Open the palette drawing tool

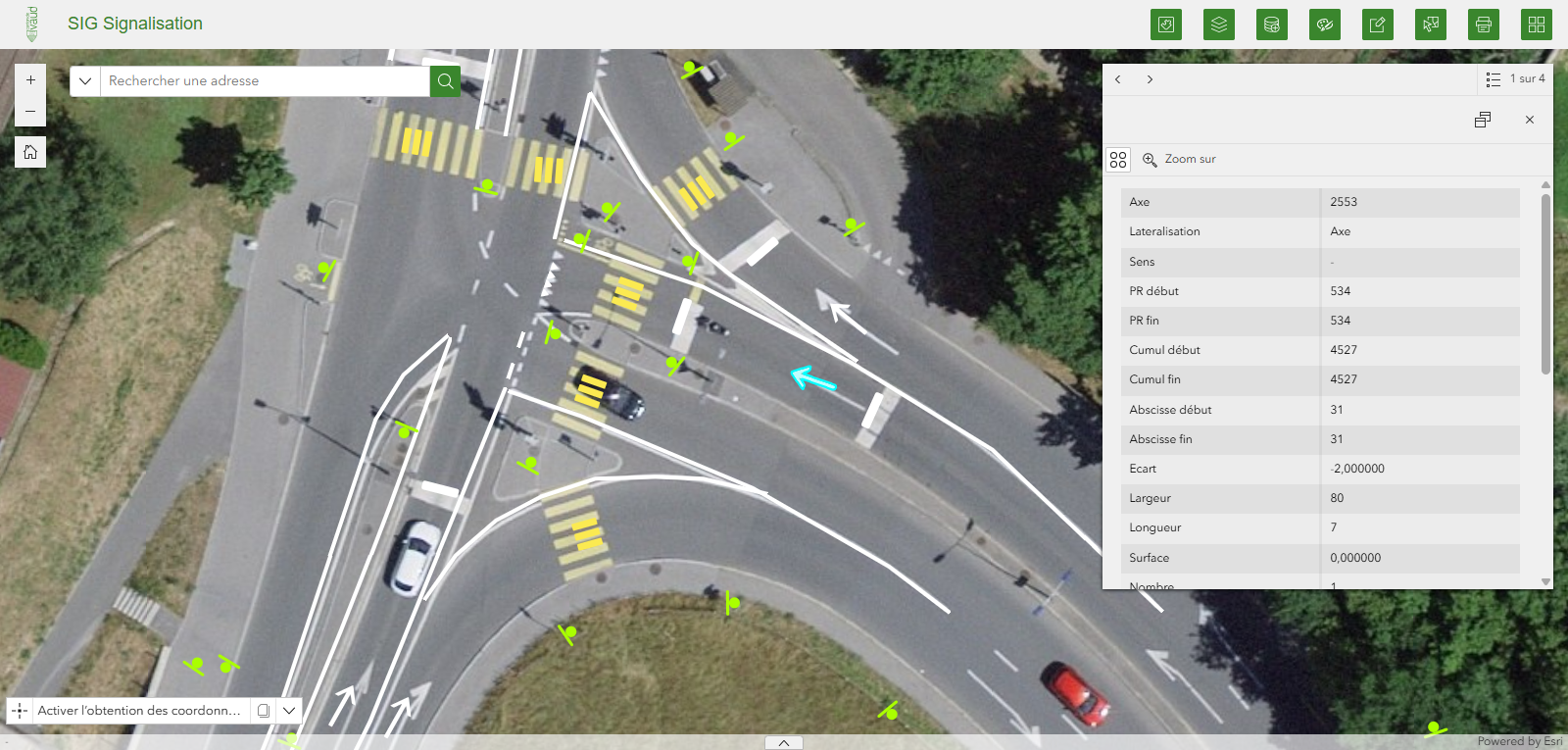1324,25
